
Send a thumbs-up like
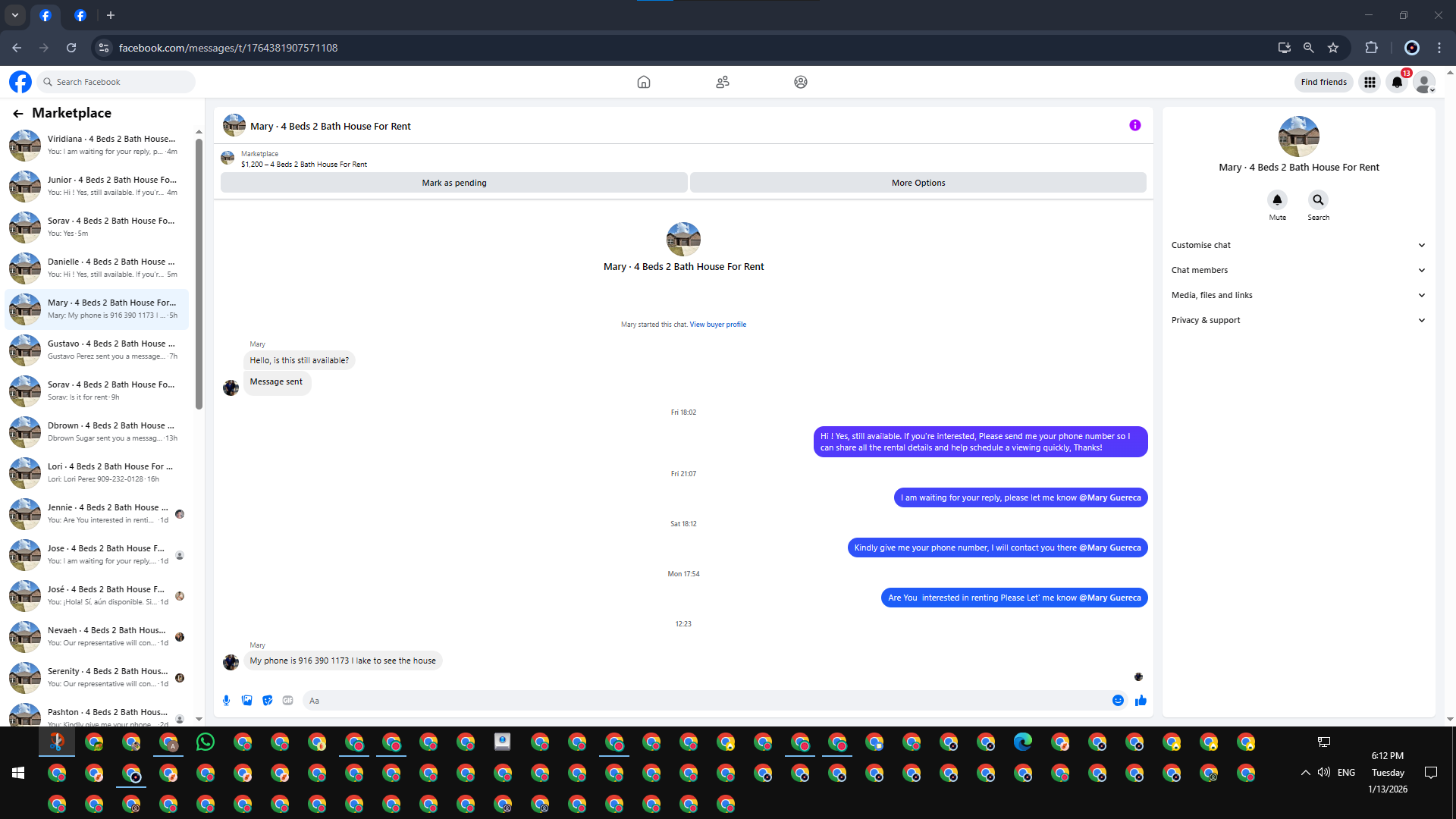click(x=1141, y=701)
